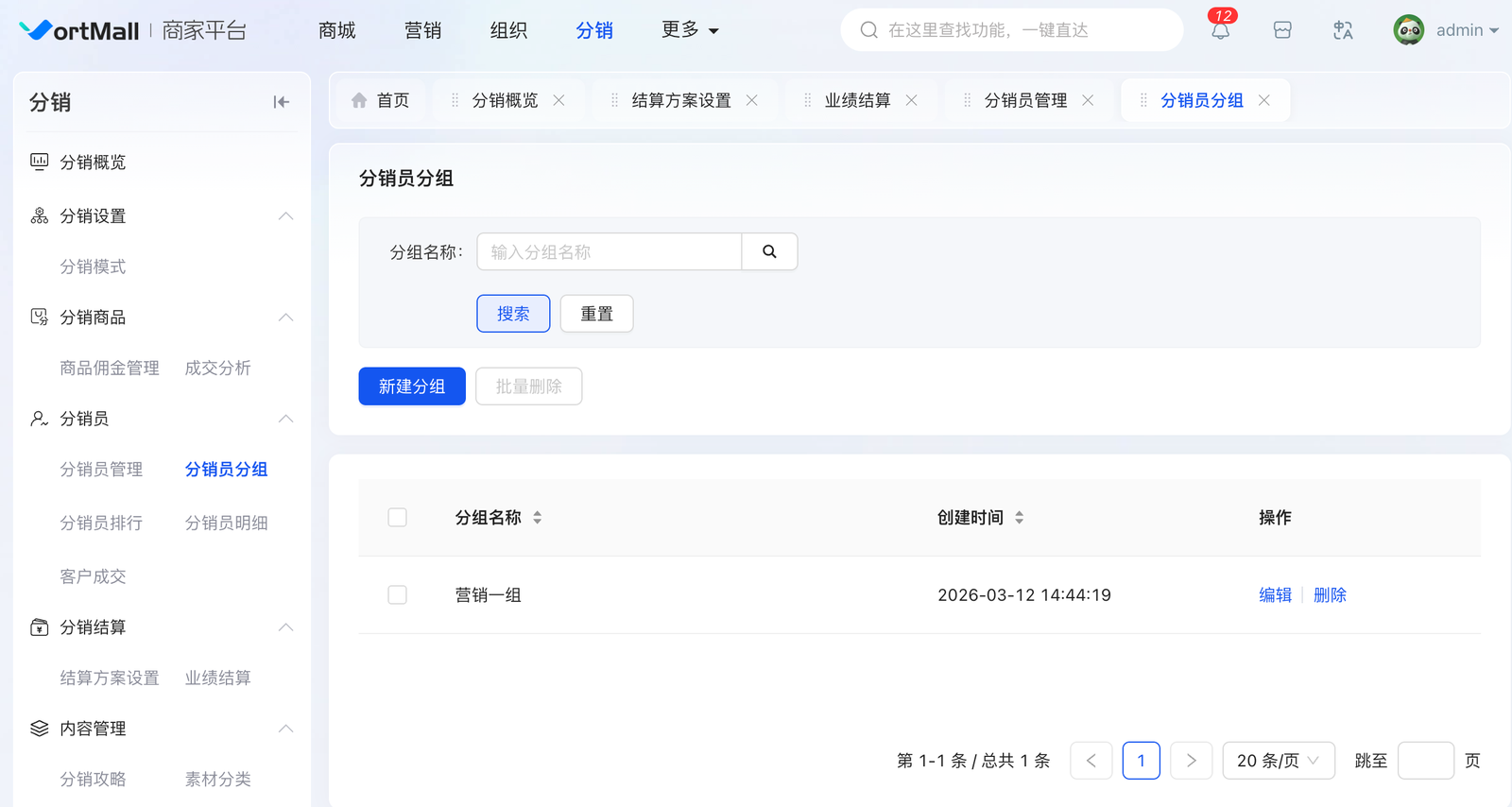Close the 业绩结算 tab
Viewport: 1512px width, 807px height.
tap(911, 100)
